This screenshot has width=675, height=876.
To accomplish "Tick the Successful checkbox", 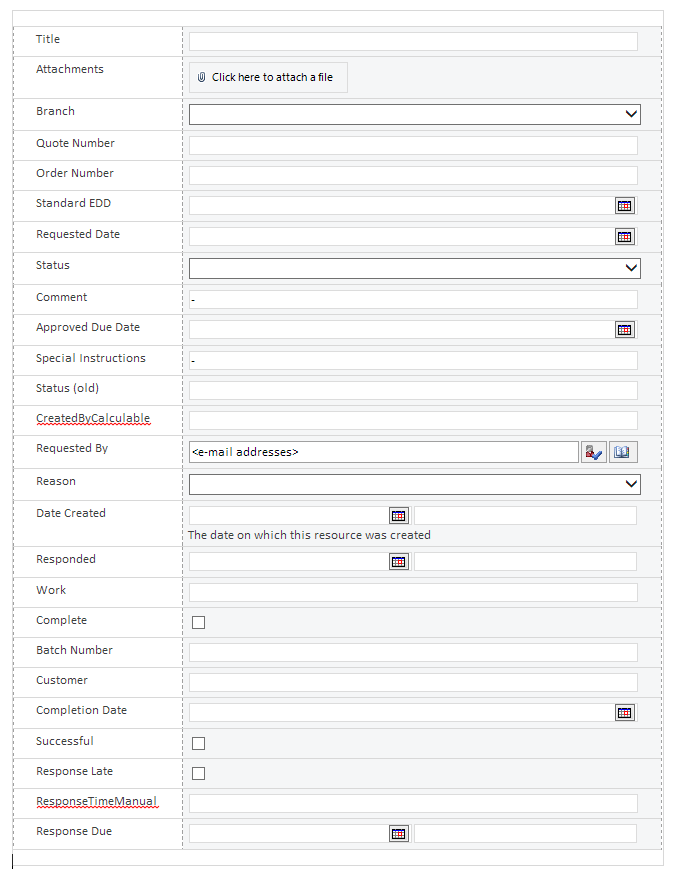I will (x=198, y=743).
